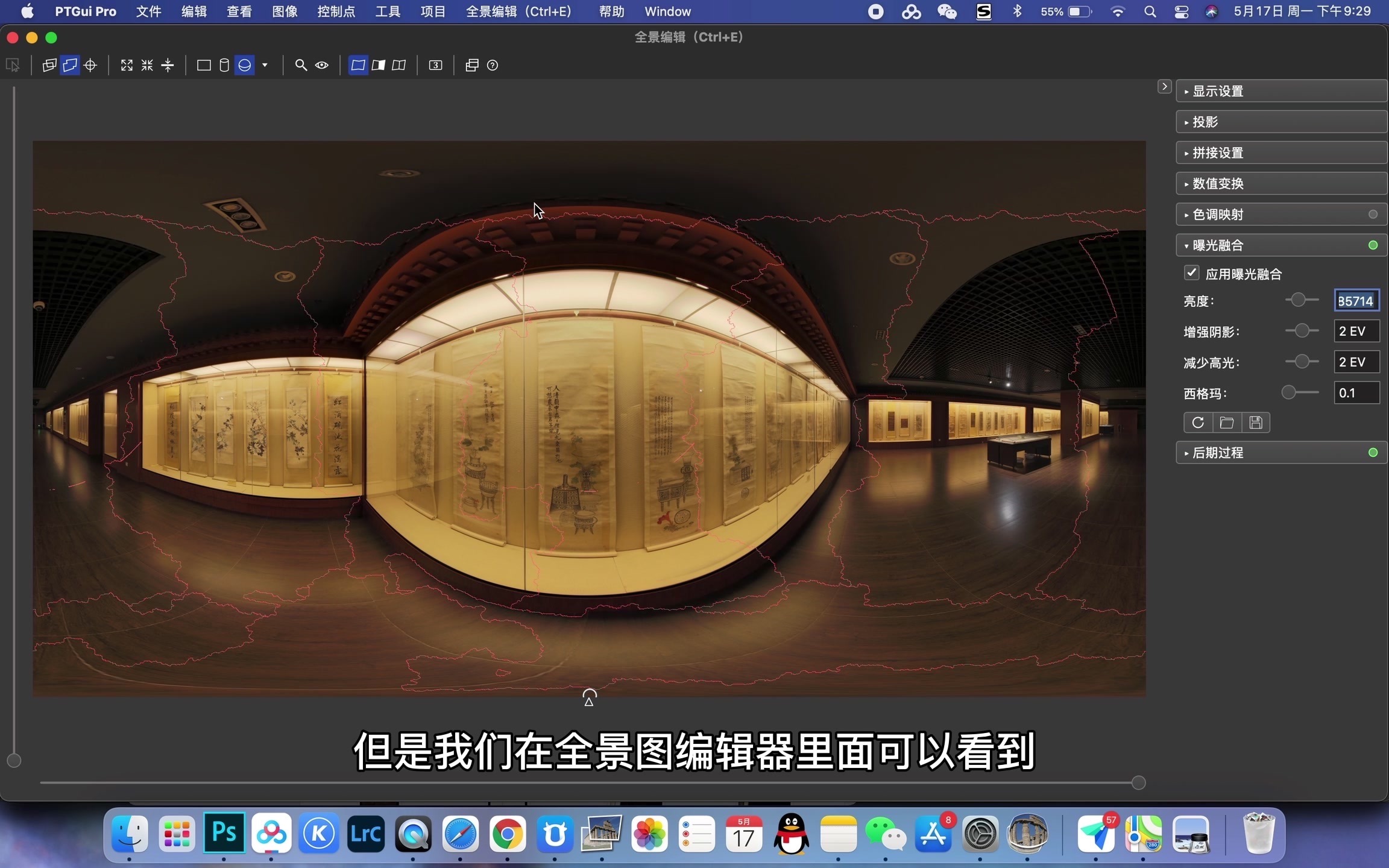Open the 项目 menu

click(x=433, y=11)
